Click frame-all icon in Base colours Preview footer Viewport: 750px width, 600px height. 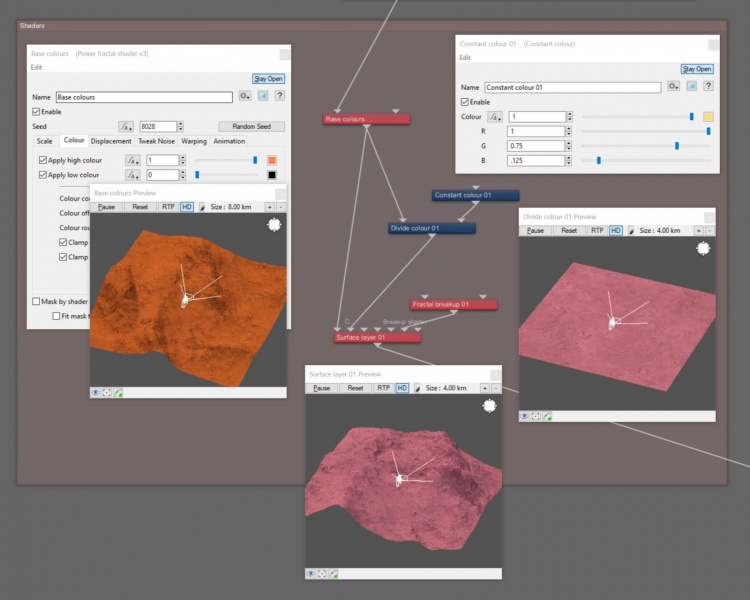[x=107, y=393]
